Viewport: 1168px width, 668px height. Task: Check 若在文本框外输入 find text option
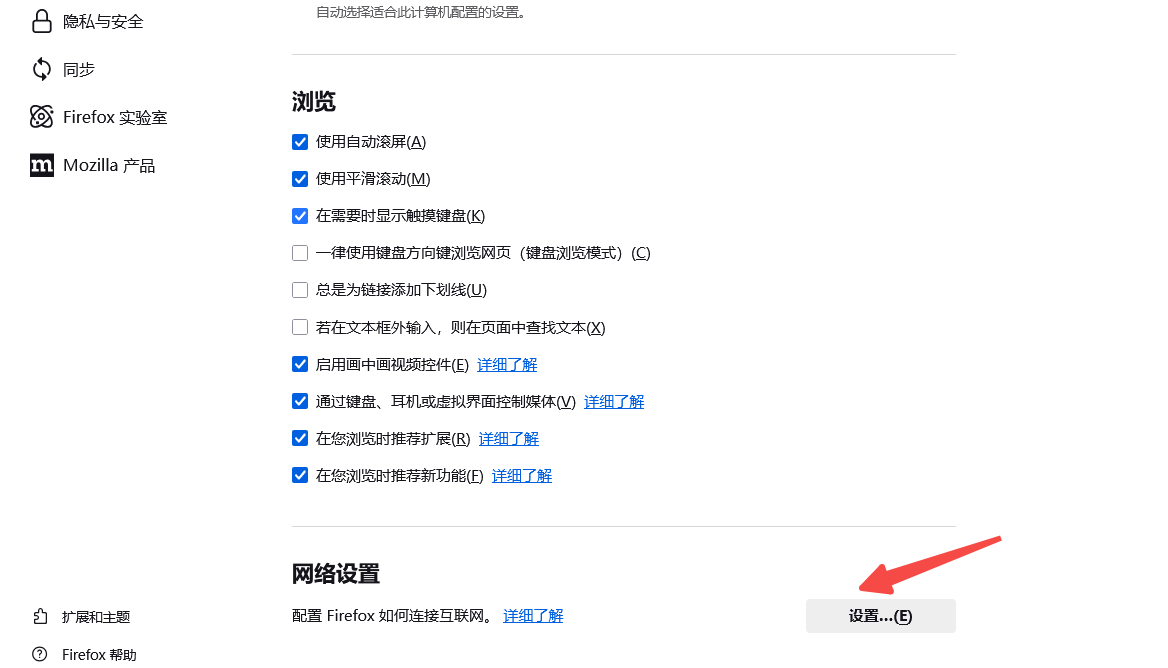300,327
